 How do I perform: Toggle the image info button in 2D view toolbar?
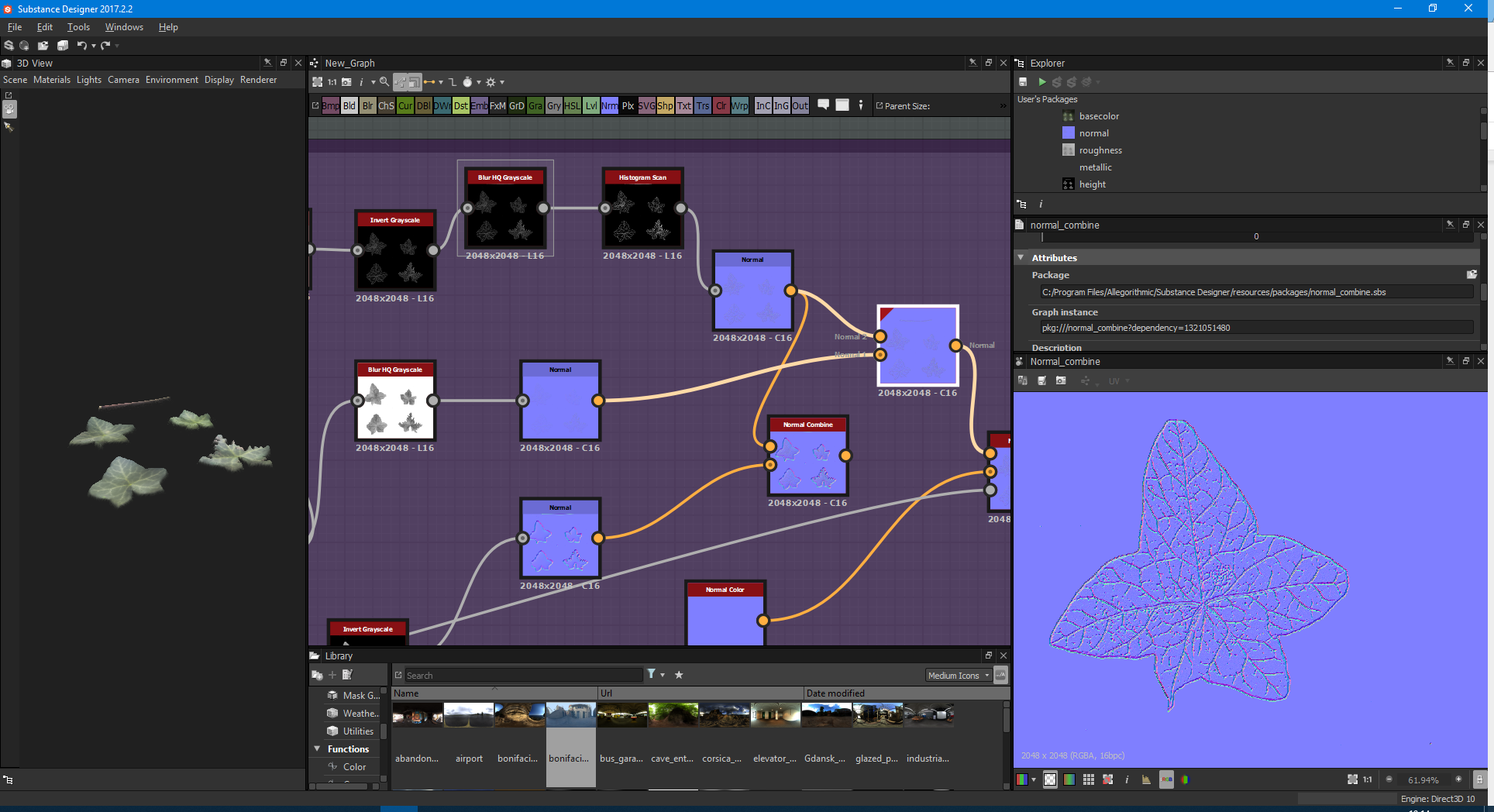coord(1127,779)
